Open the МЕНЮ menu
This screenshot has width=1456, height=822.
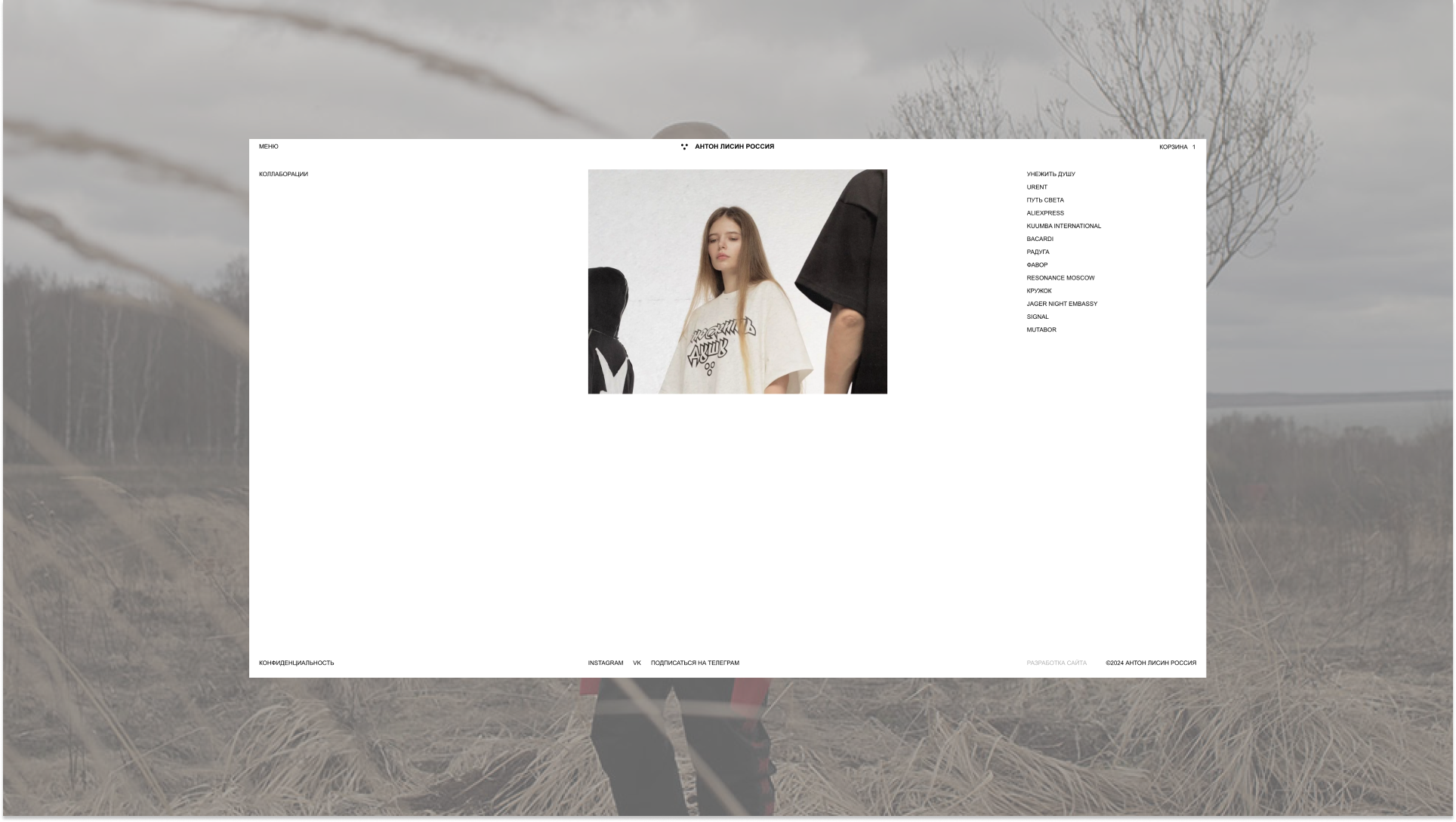point(268,147)
